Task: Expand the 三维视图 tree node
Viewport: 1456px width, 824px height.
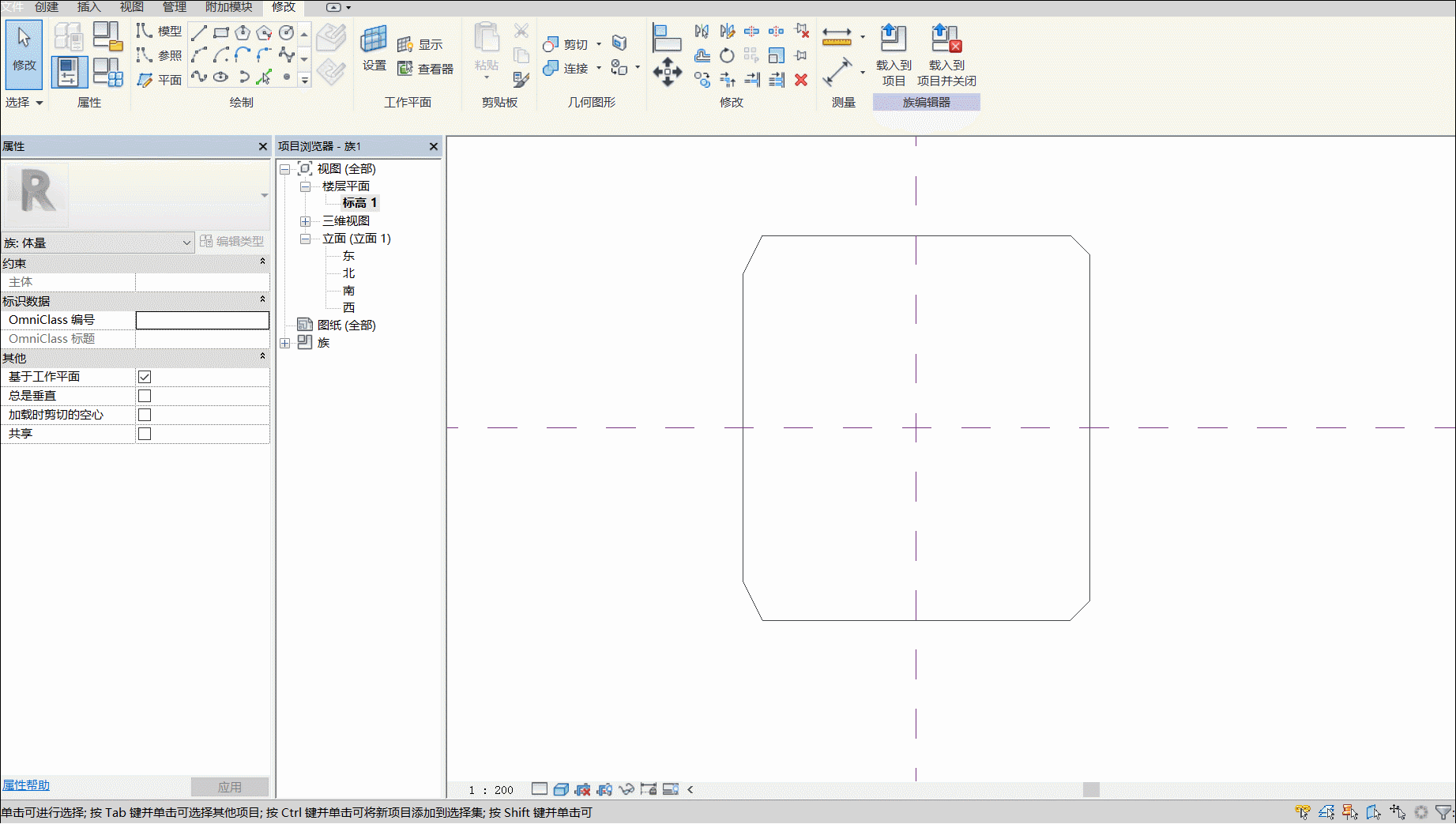Action: coord(305,221)
